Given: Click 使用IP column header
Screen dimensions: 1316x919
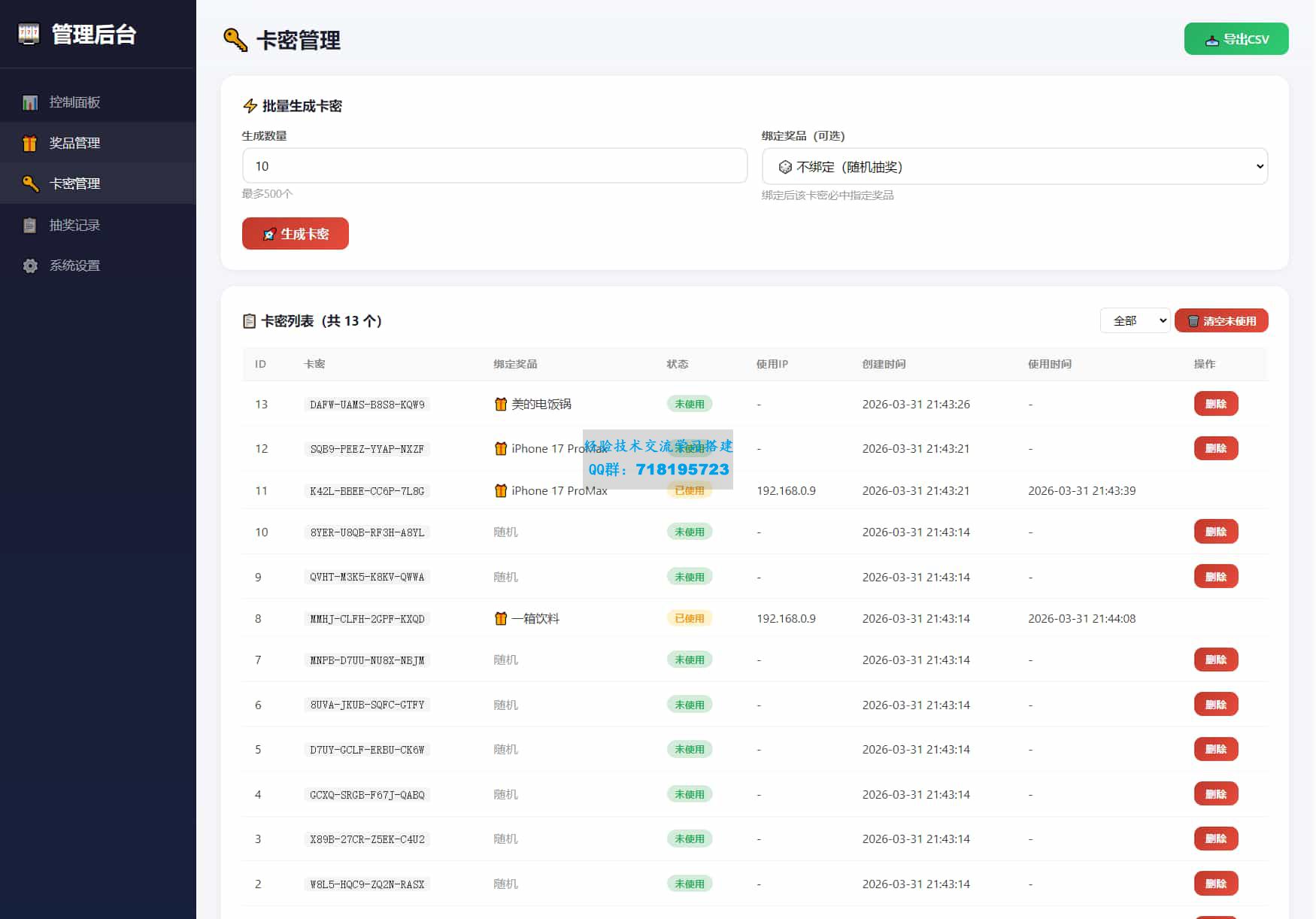Looking at the screenshot, I should click(772, 364).
